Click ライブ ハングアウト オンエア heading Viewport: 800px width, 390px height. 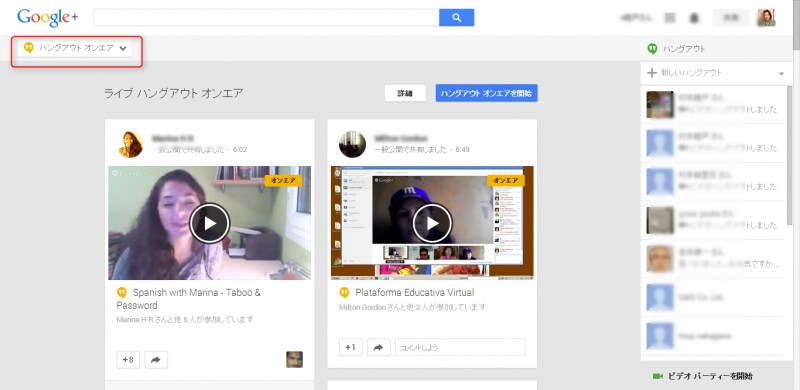pyautogui.click(x=173, y=93)
